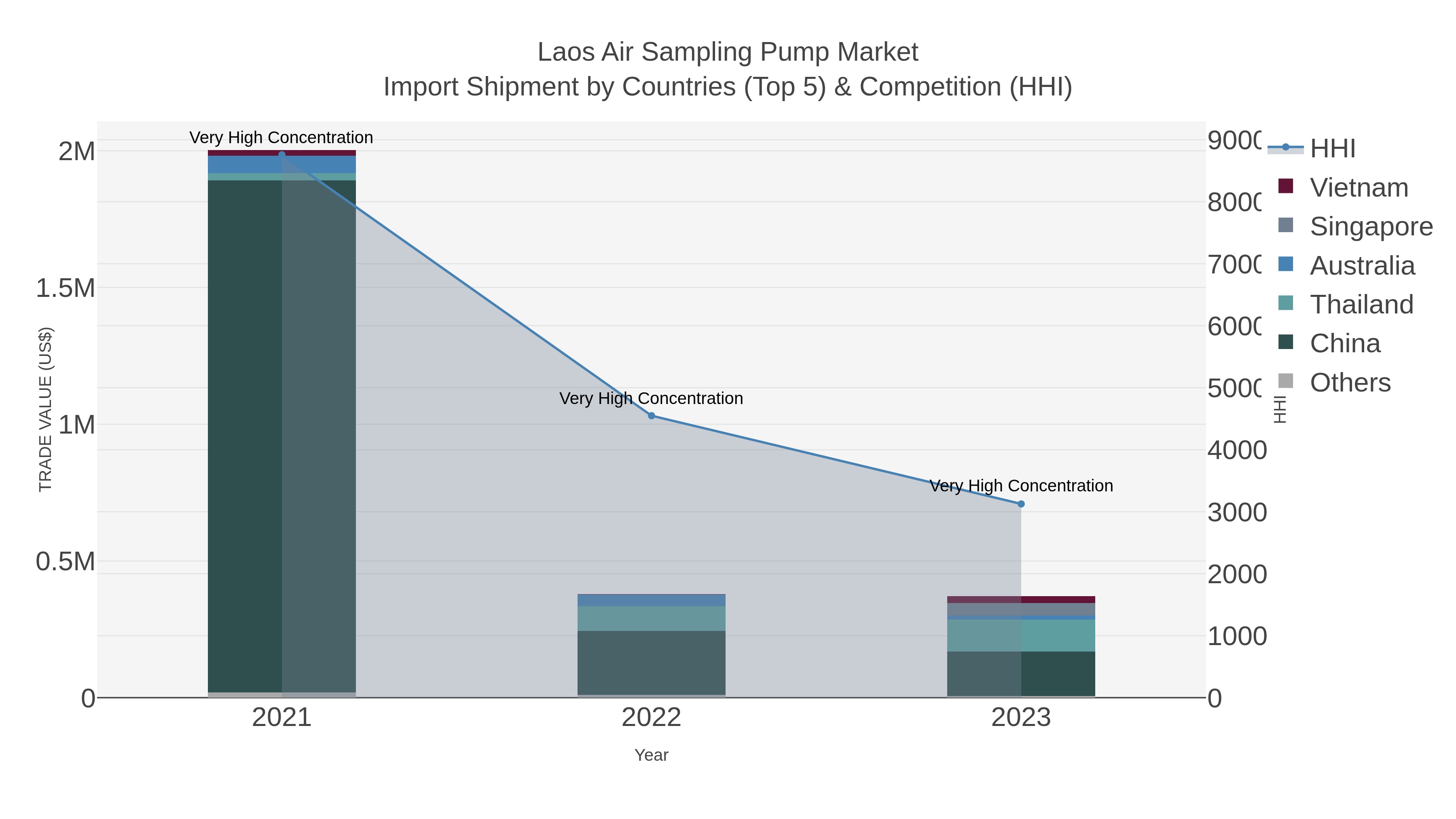Toggle the Australia legend entry

coord(1346,265)
